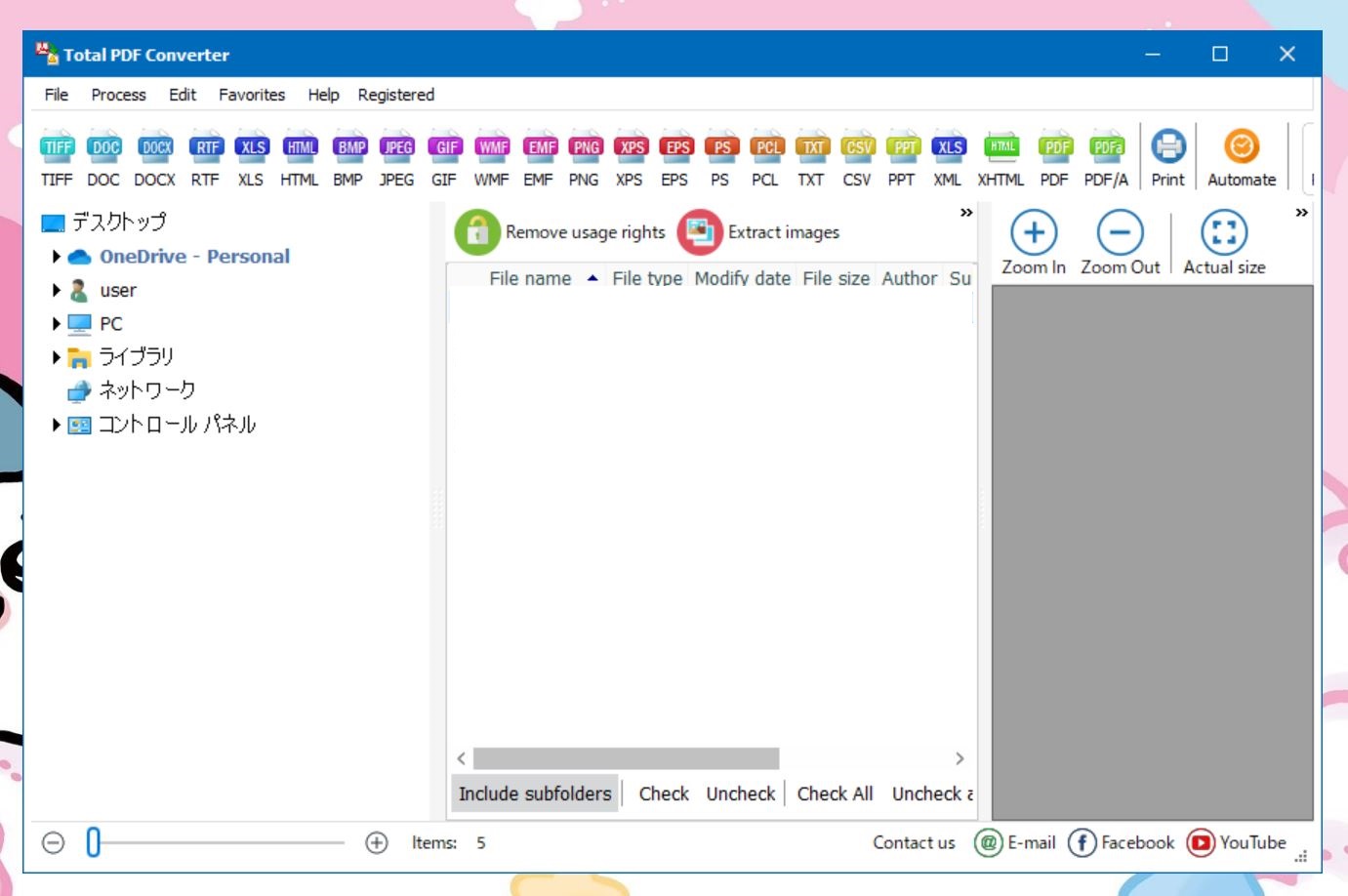1348x896 pixels.
Task: Select the EPS format icon
Action: 675,158
